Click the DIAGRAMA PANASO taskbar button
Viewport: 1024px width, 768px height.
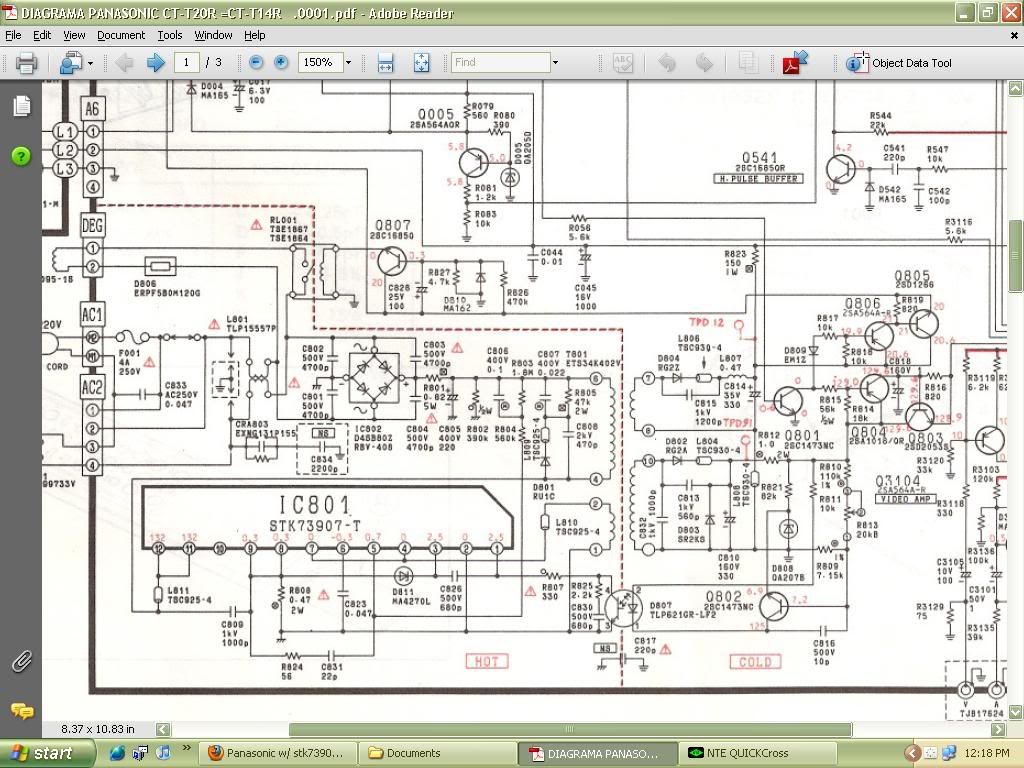[x=599, y=754]
